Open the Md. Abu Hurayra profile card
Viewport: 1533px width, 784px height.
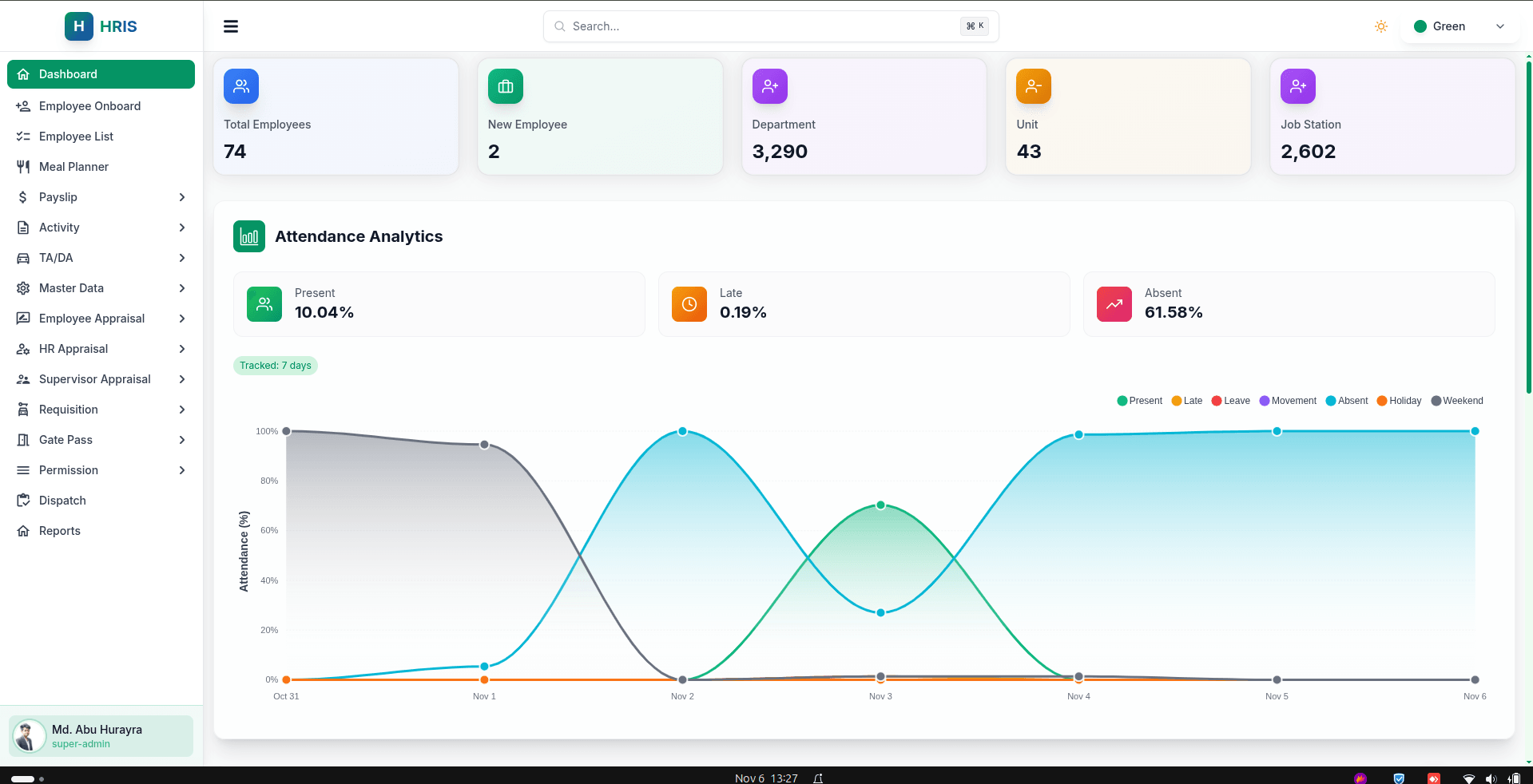coord(101,735)
